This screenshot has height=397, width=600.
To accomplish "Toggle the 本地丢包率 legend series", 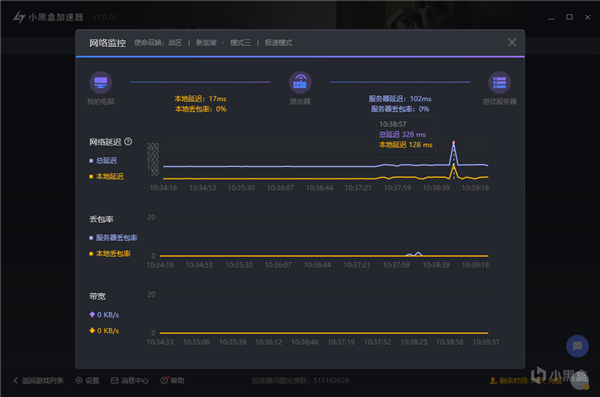I will 110,253.
